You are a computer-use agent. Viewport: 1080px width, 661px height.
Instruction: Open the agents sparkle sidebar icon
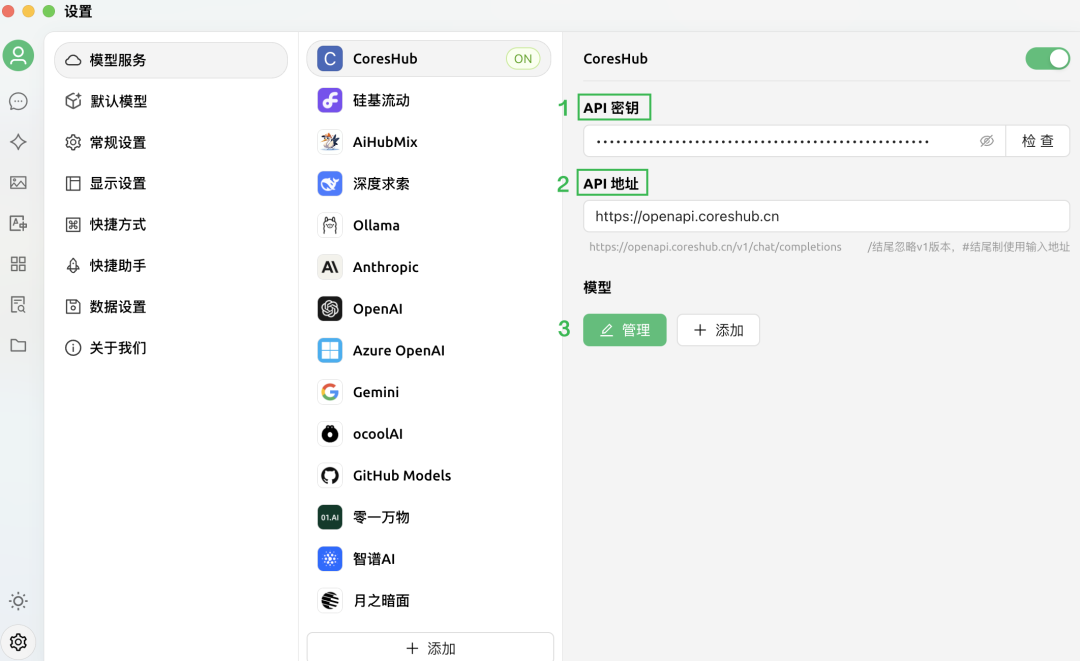[19, 142]
